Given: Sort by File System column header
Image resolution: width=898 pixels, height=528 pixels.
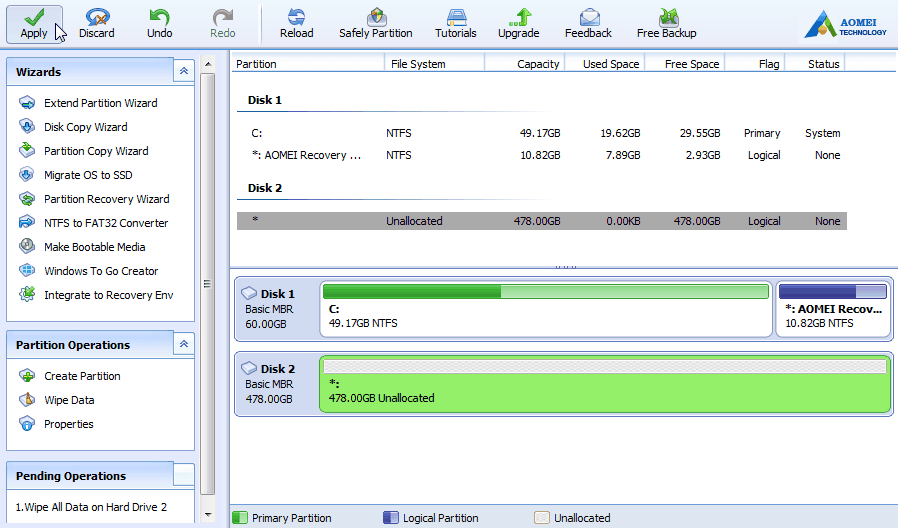Looking at the screenshot, I should [x=435, y=64].
